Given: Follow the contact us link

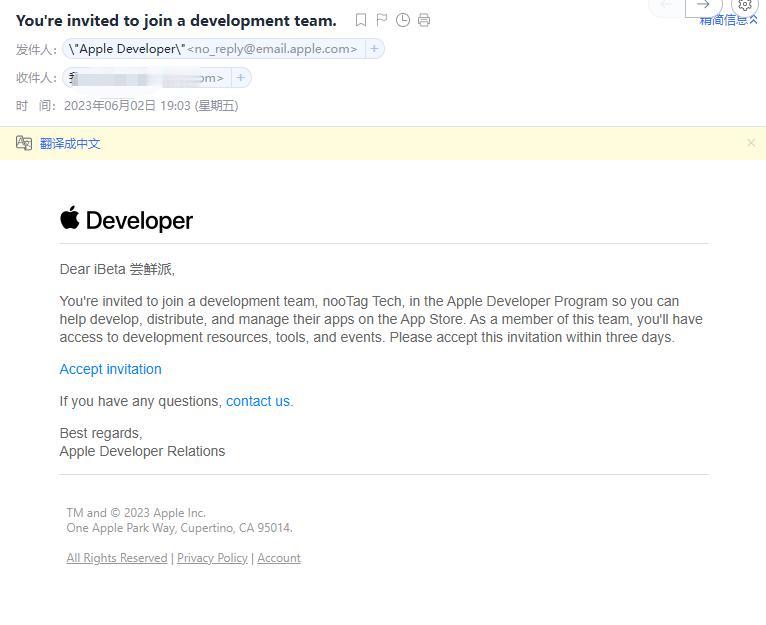Looking at the screenshot, I should coord(258,401).
